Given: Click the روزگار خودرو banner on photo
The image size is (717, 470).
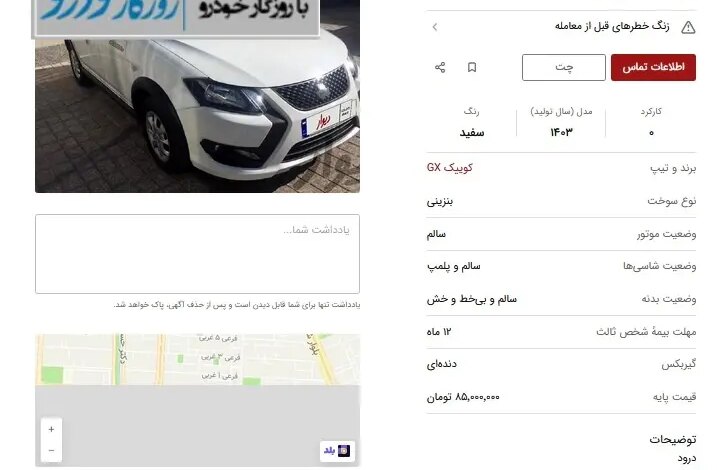Looking at the screenshot, I should [176, 16].
